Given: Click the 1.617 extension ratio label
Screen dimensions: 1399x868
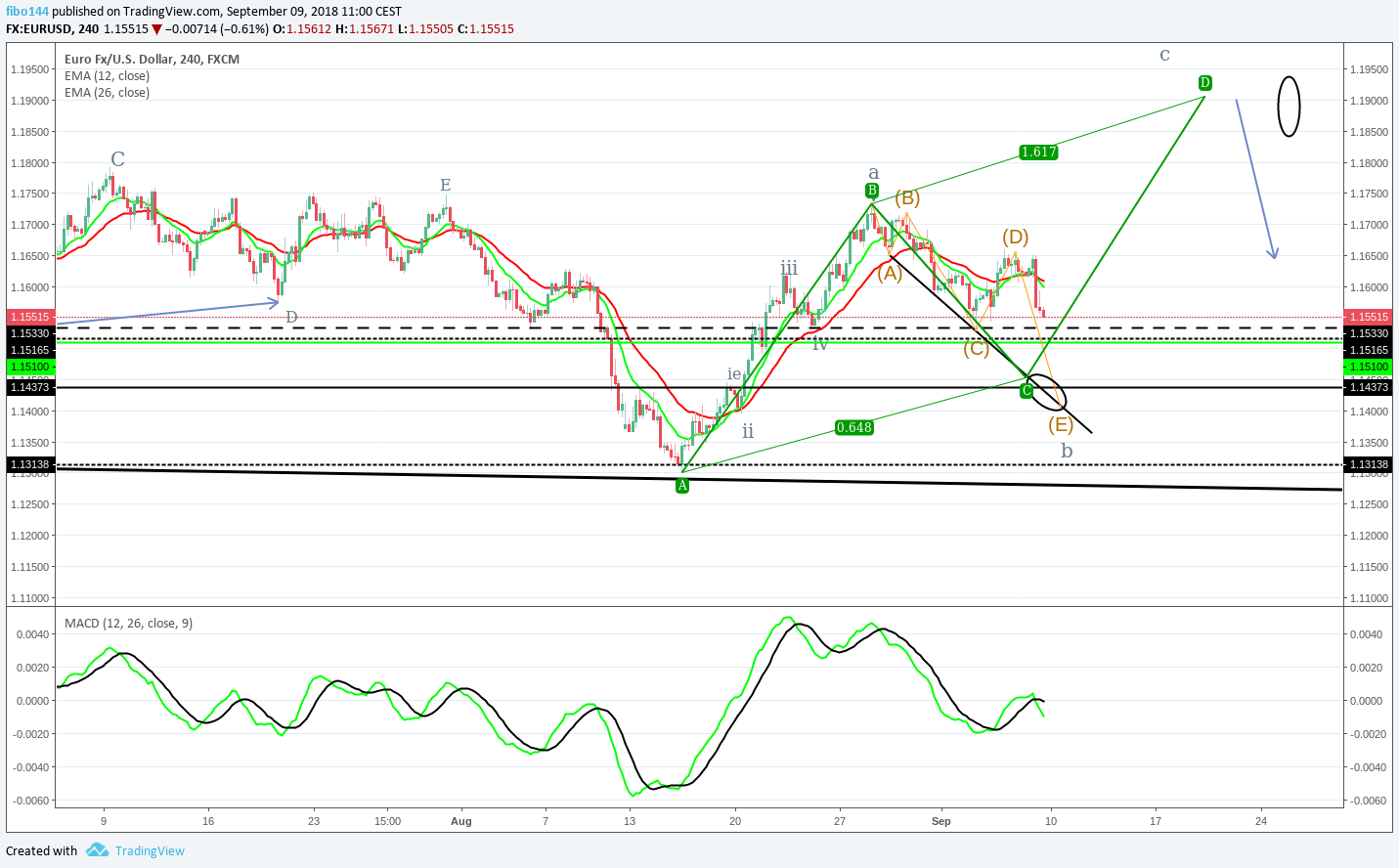Looking at the screenshot, I should coord(1038,152).
